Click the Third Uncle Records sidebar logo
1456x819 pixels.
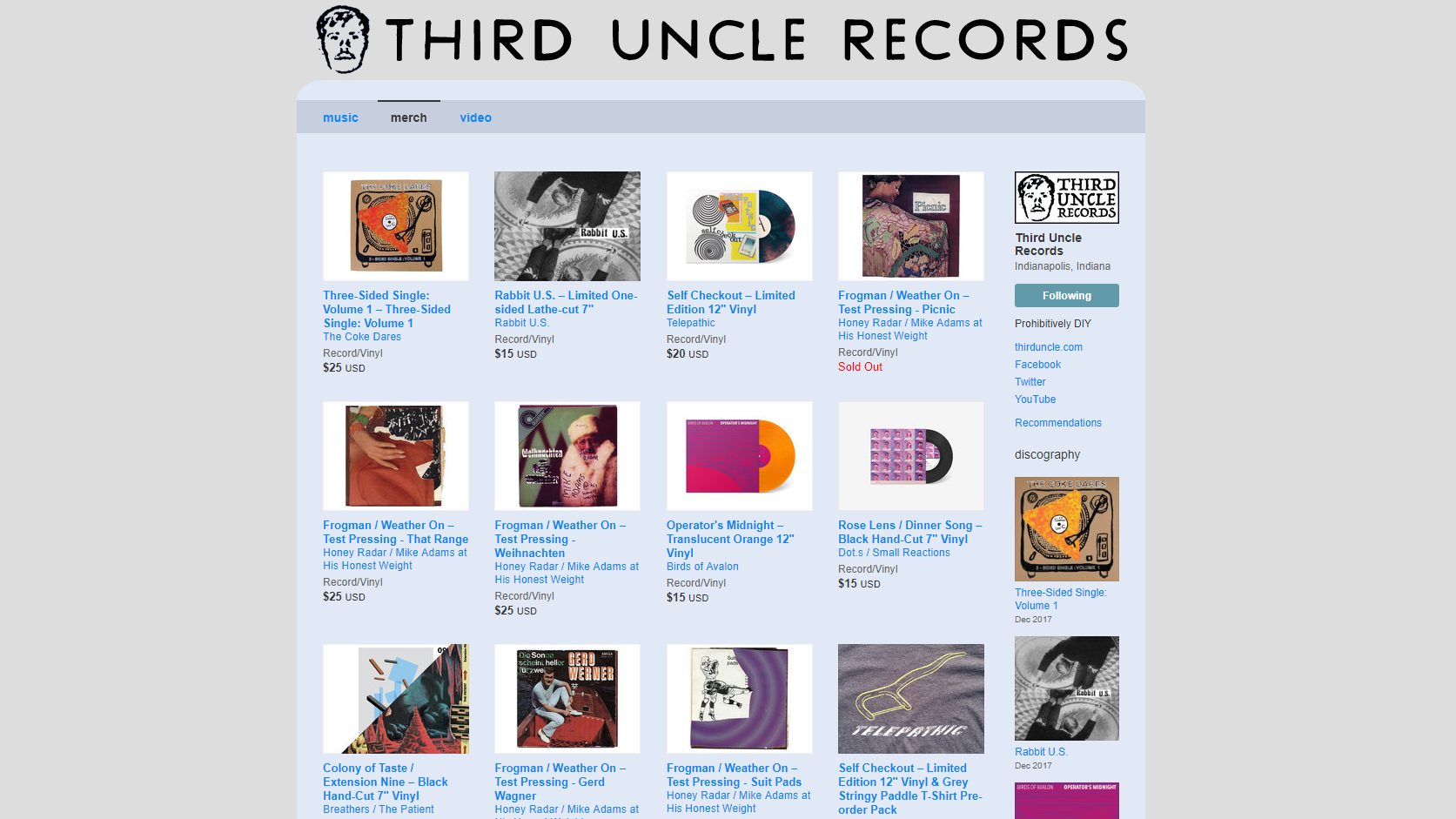[x=1067, y=198]
